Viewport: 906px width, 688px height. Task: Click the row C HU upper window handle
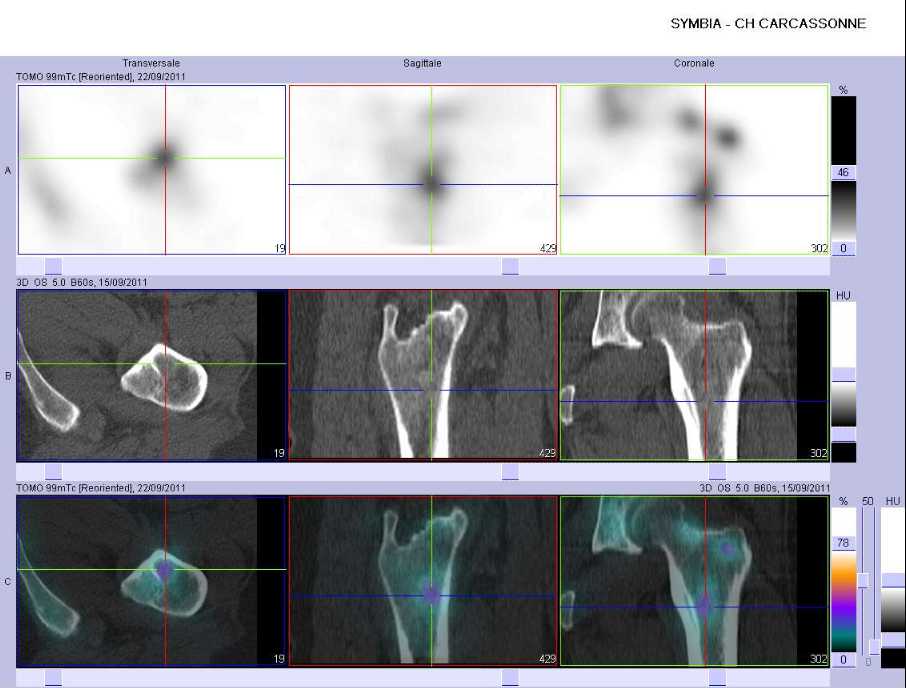tap(893, 581)
